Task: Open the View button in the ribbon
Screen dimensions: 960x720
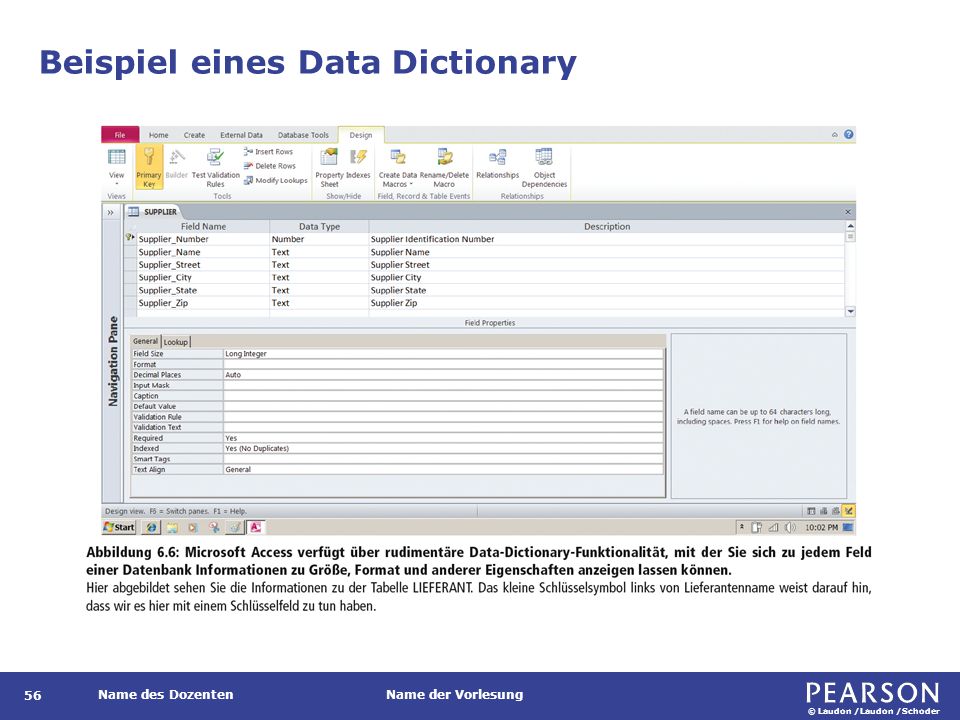Action: pyautogui.click(x=116, y=167)
